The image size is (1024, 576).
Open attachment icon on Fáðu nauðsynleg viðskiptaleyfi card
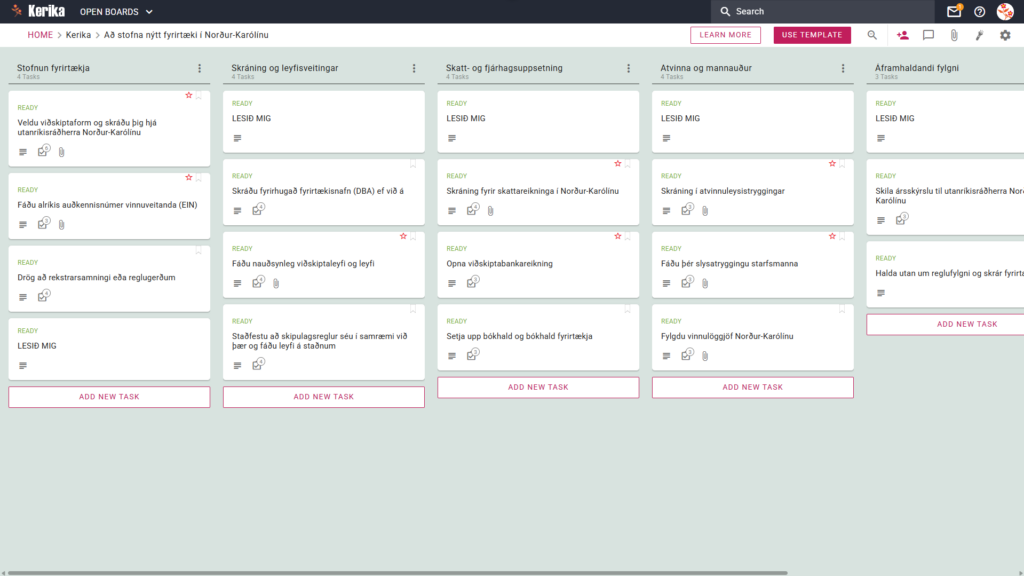276,283
